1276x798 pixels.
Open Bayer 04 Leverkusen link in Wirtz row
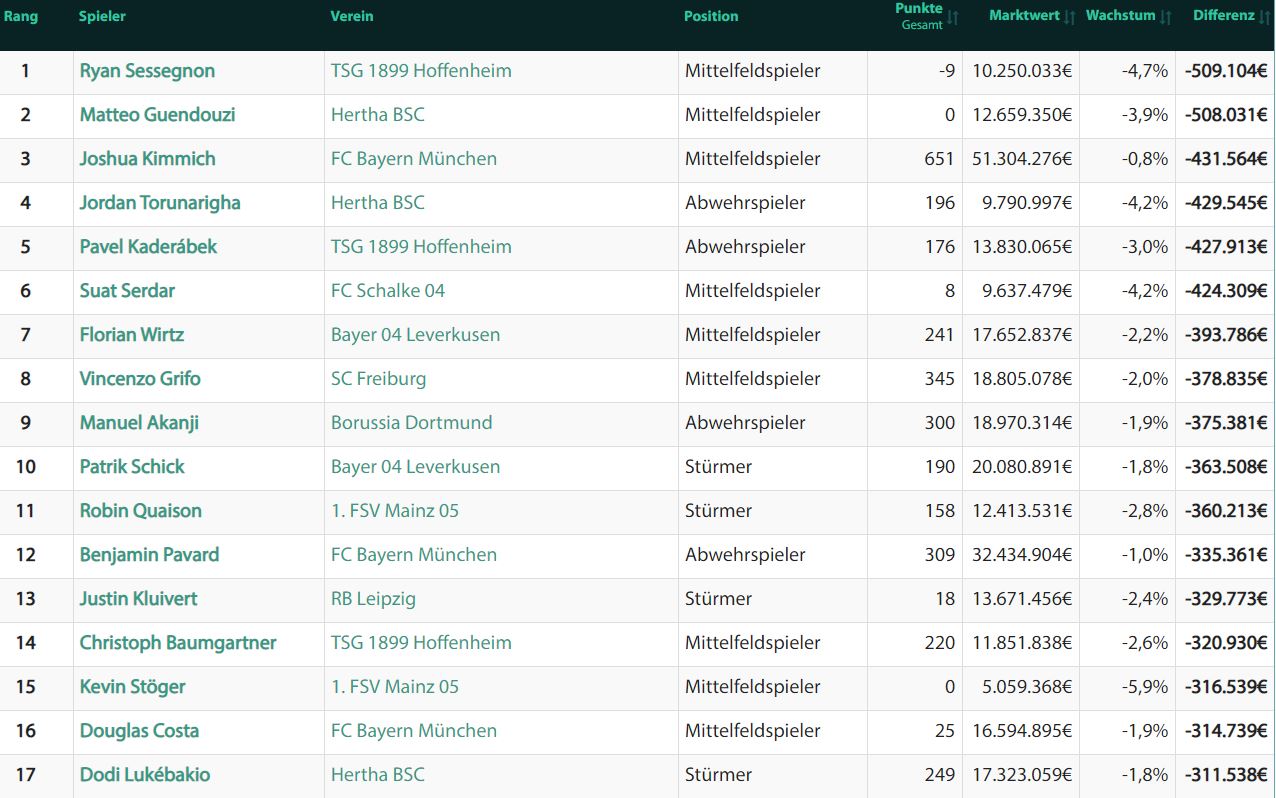(x=415, y=335)
